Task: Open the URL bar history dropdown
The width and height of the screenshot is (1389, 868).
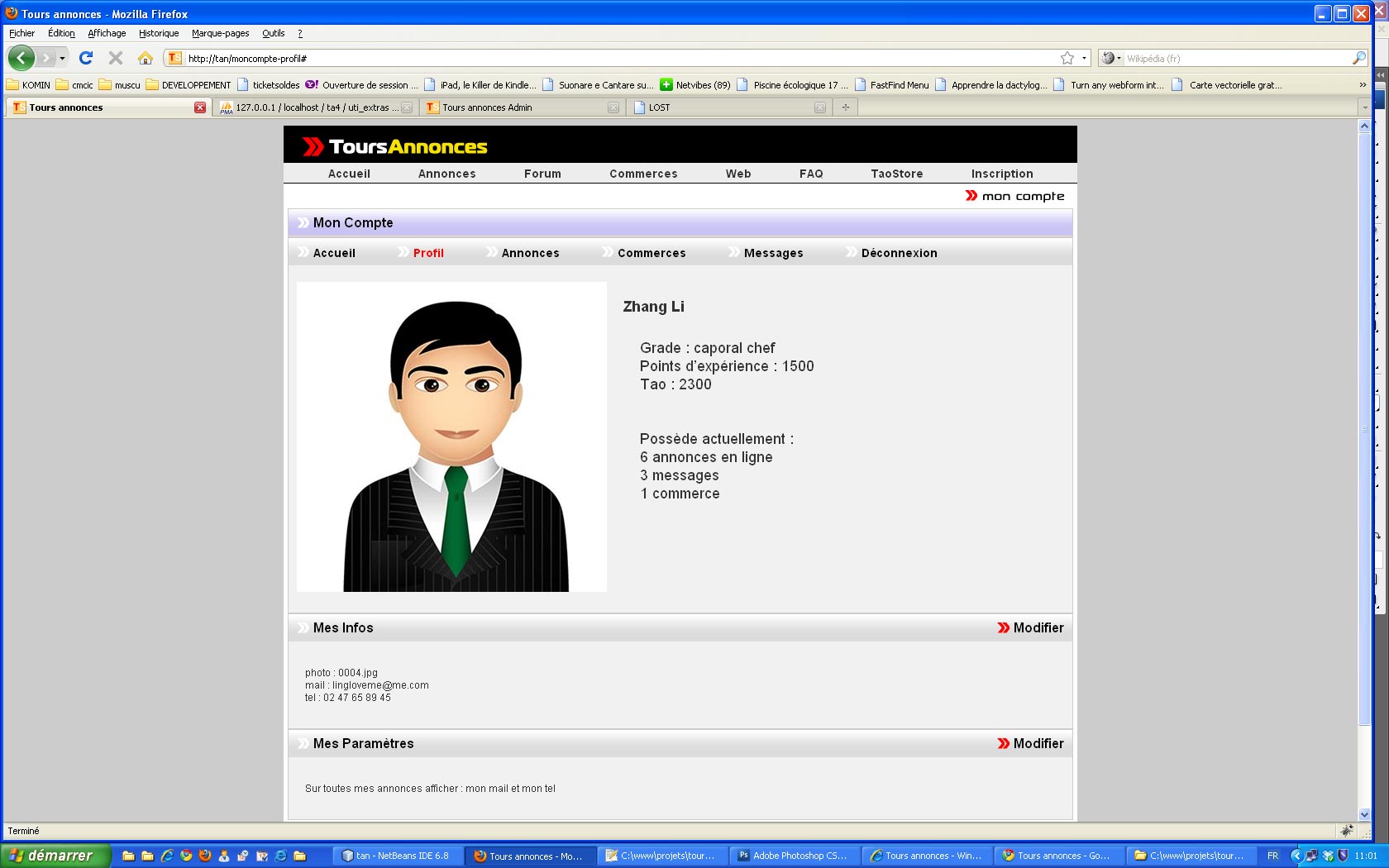Action: pos(1084,58)
